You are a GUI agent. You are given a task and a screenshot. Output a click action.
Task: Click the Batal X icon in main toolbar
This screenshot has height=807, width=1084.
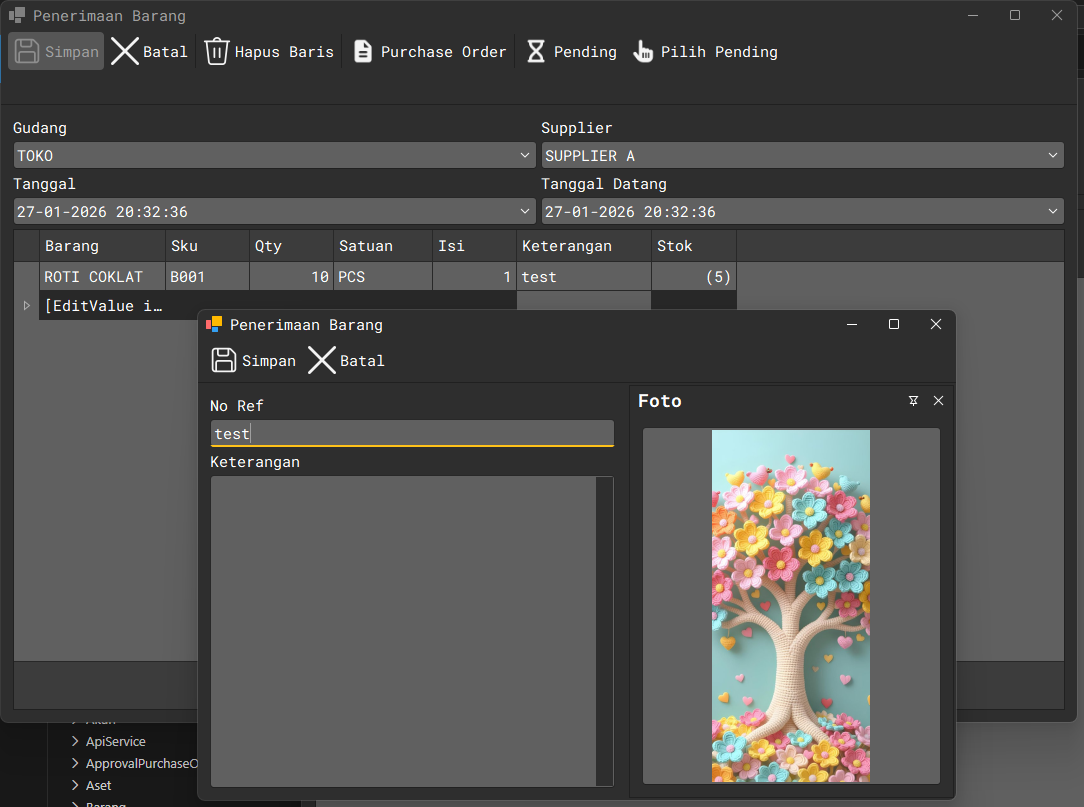pyautogui.click(x=125, y=52)
